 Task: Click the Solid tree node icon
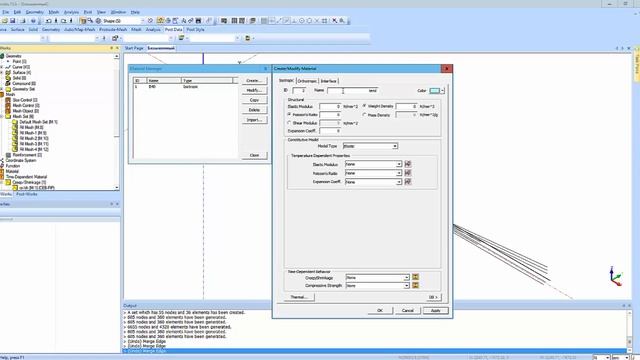click(8, 78)
